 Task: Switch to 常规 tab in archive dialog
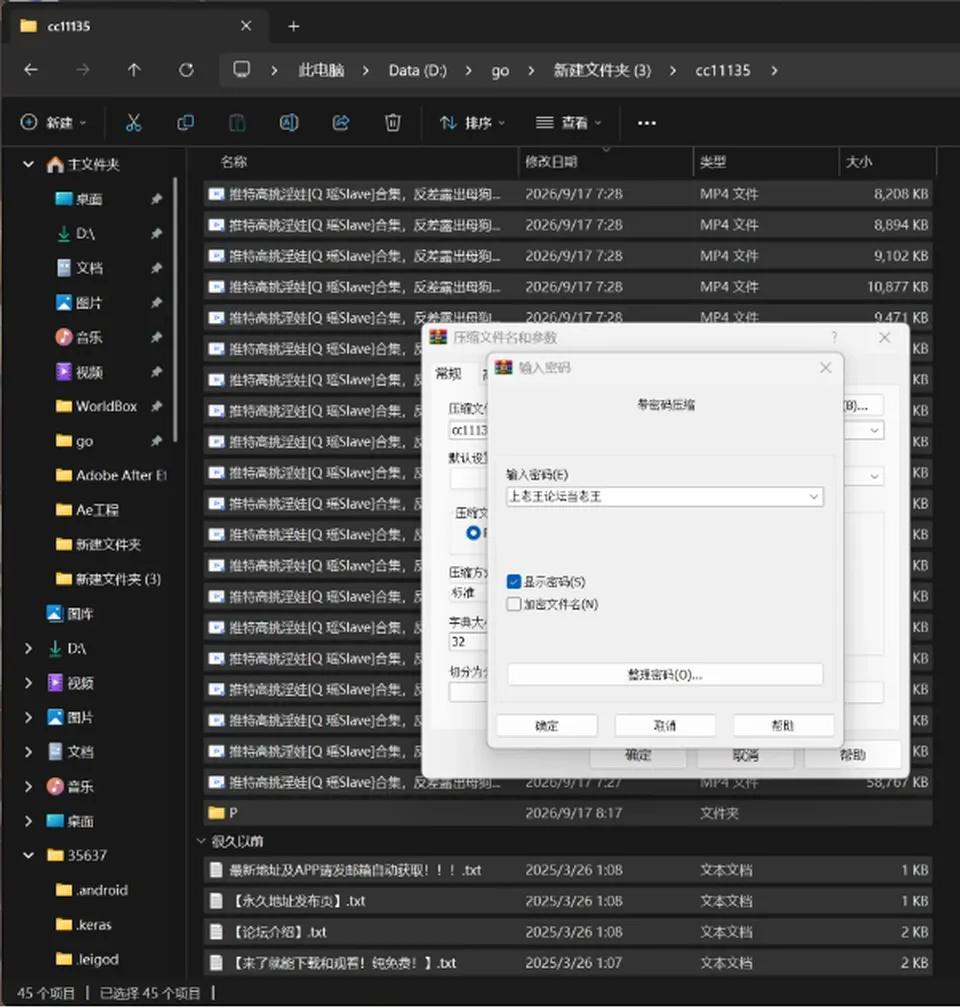(x=449, y=374)
